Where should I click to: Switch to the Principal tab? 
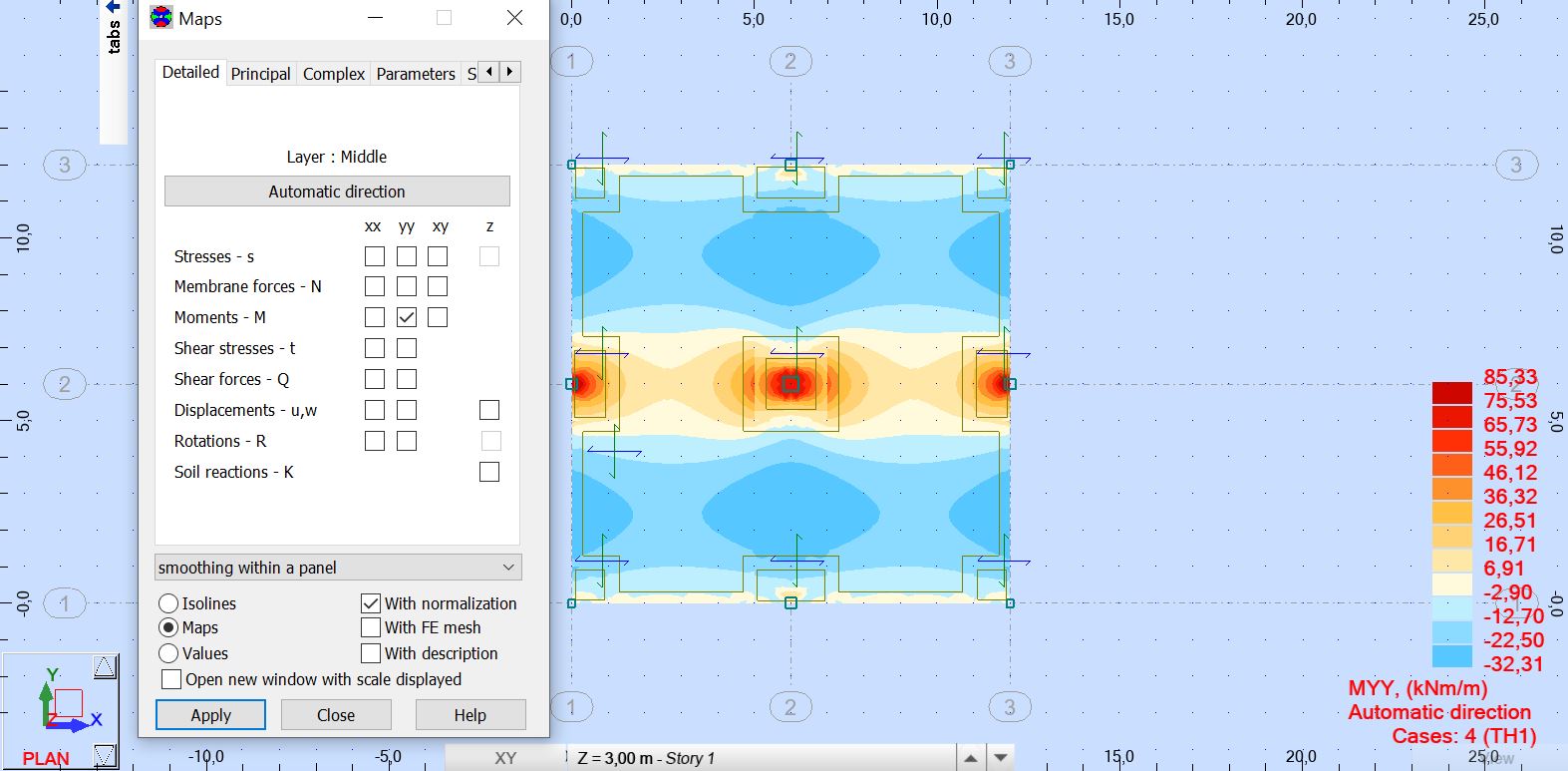pos(261,74)
